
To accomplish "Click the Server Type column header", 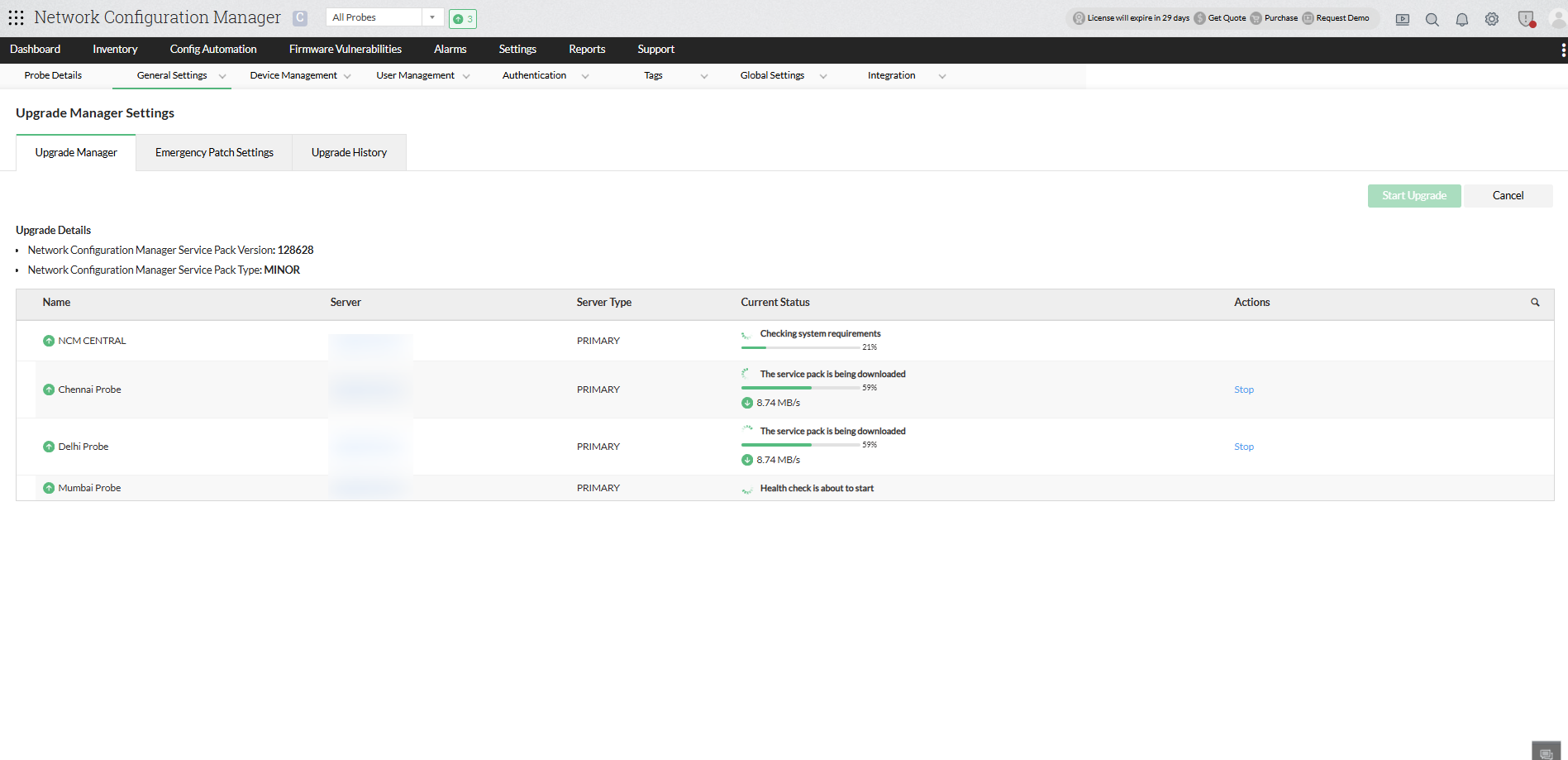I will [604, 303].
